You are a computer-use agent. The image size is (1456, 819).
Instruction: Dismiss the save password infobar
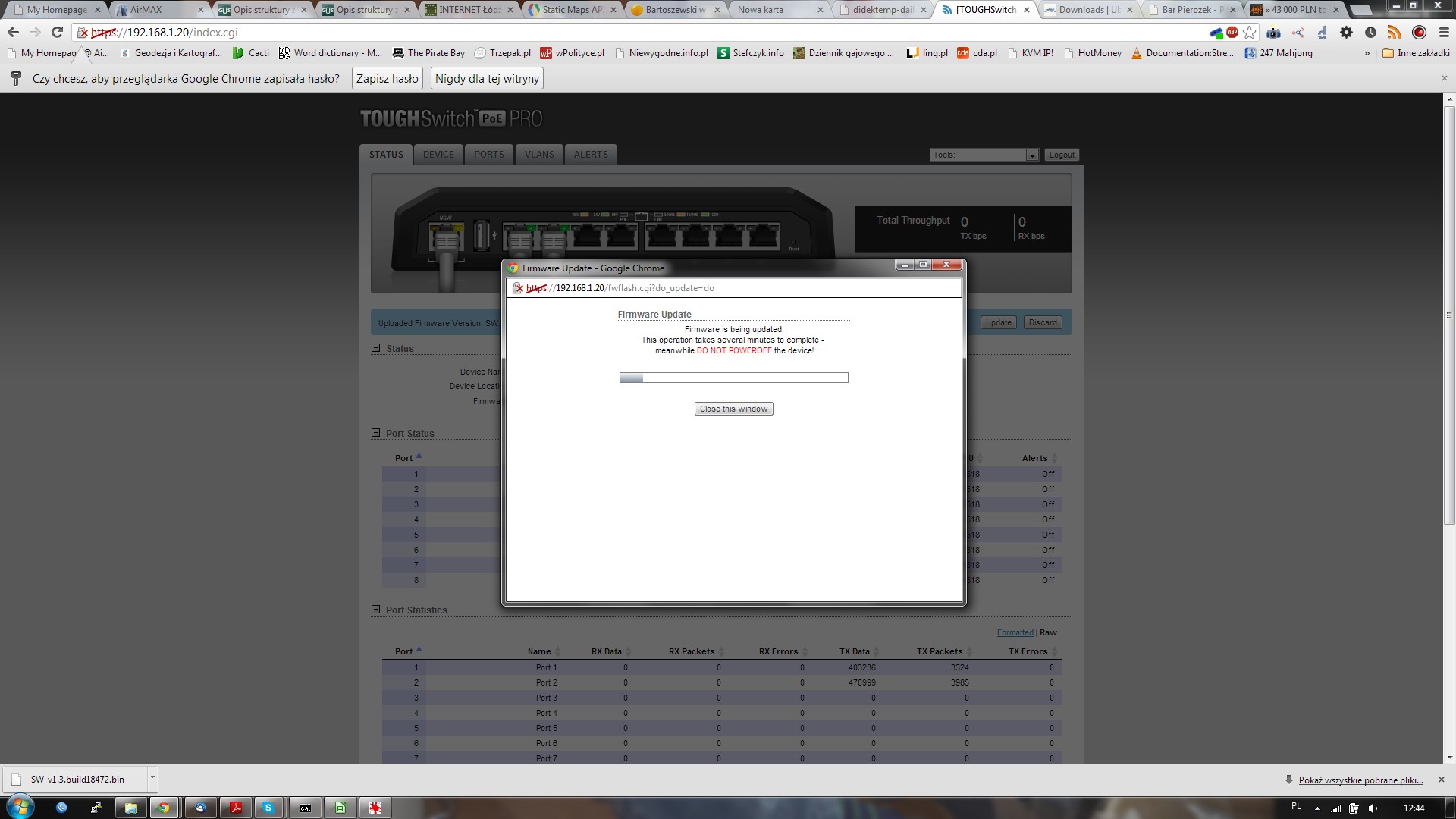pyautogui.click(x=1444, y=78)
